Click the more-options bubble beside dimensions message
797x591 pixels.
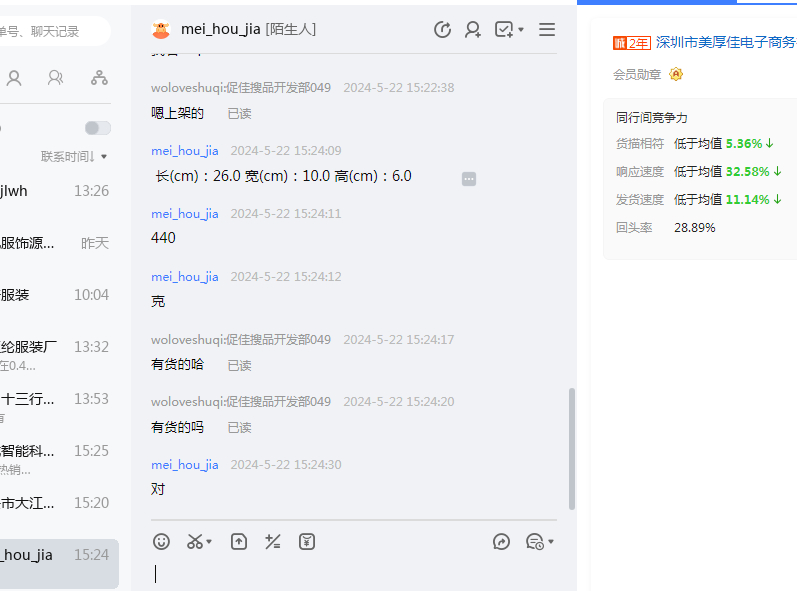coord(469,179)
